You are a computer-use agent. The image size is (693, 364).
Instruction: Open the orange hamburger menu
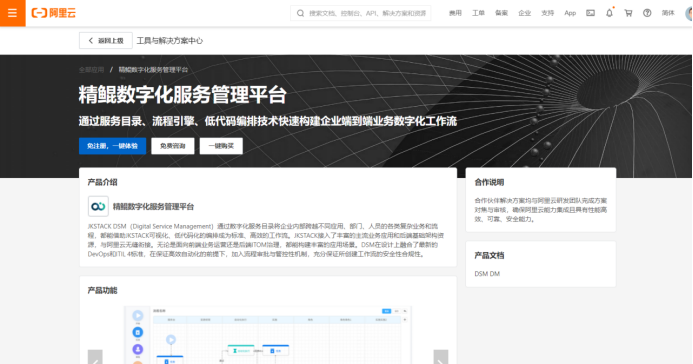(x=12, y=13)
